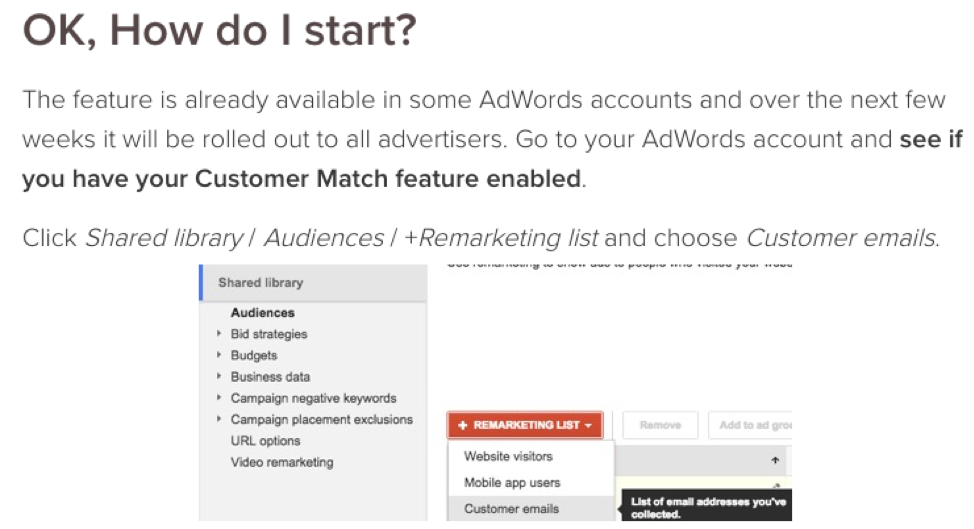Viewport: 974px width, 529px height.
Task: Click the Add to ad group button
Action: tap(750, 425)
